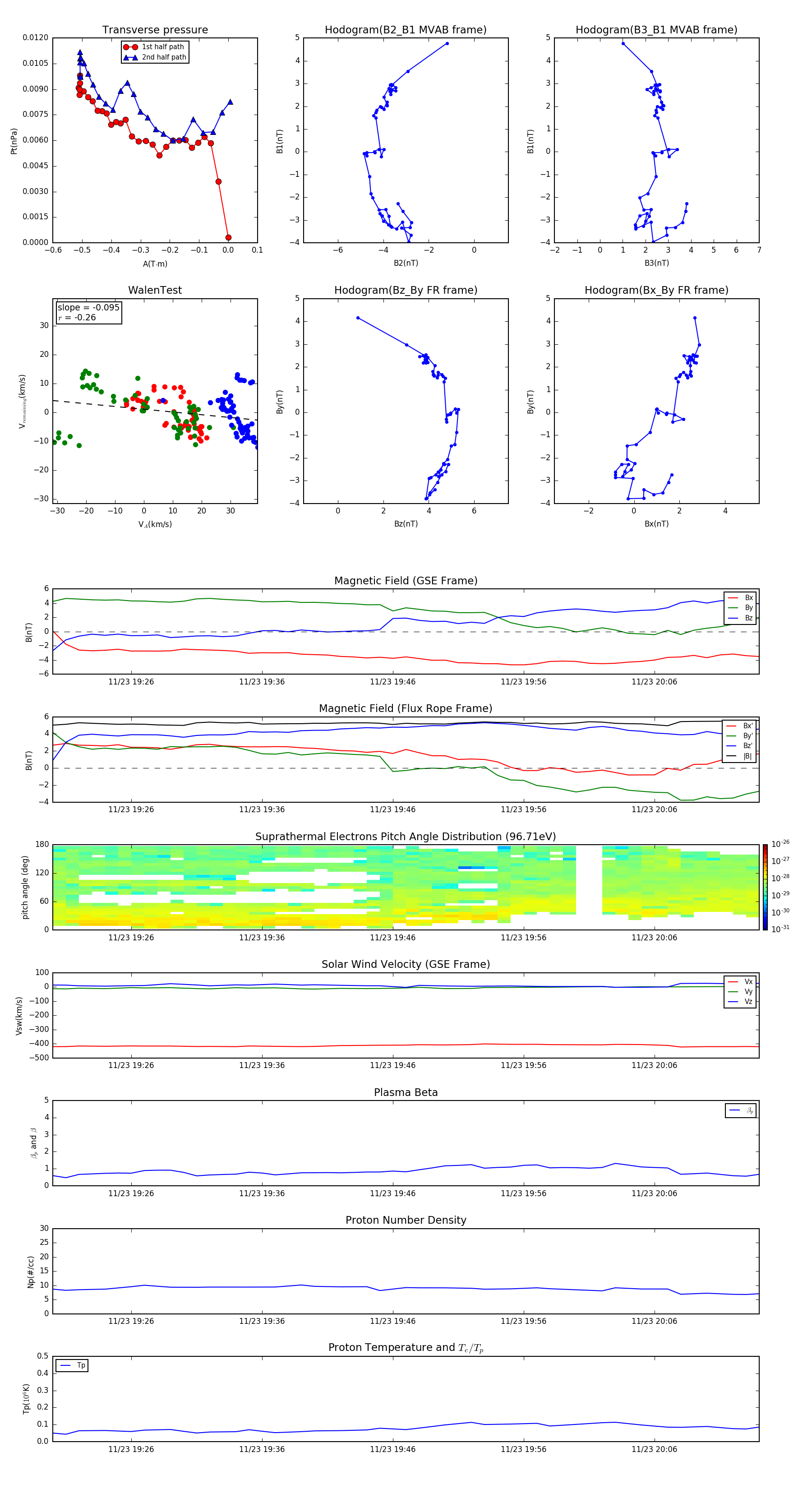Click the gap in pitch angle spectrogram data
The height and width of the screenshot is (1489, 812).
[x=589, y=887]
